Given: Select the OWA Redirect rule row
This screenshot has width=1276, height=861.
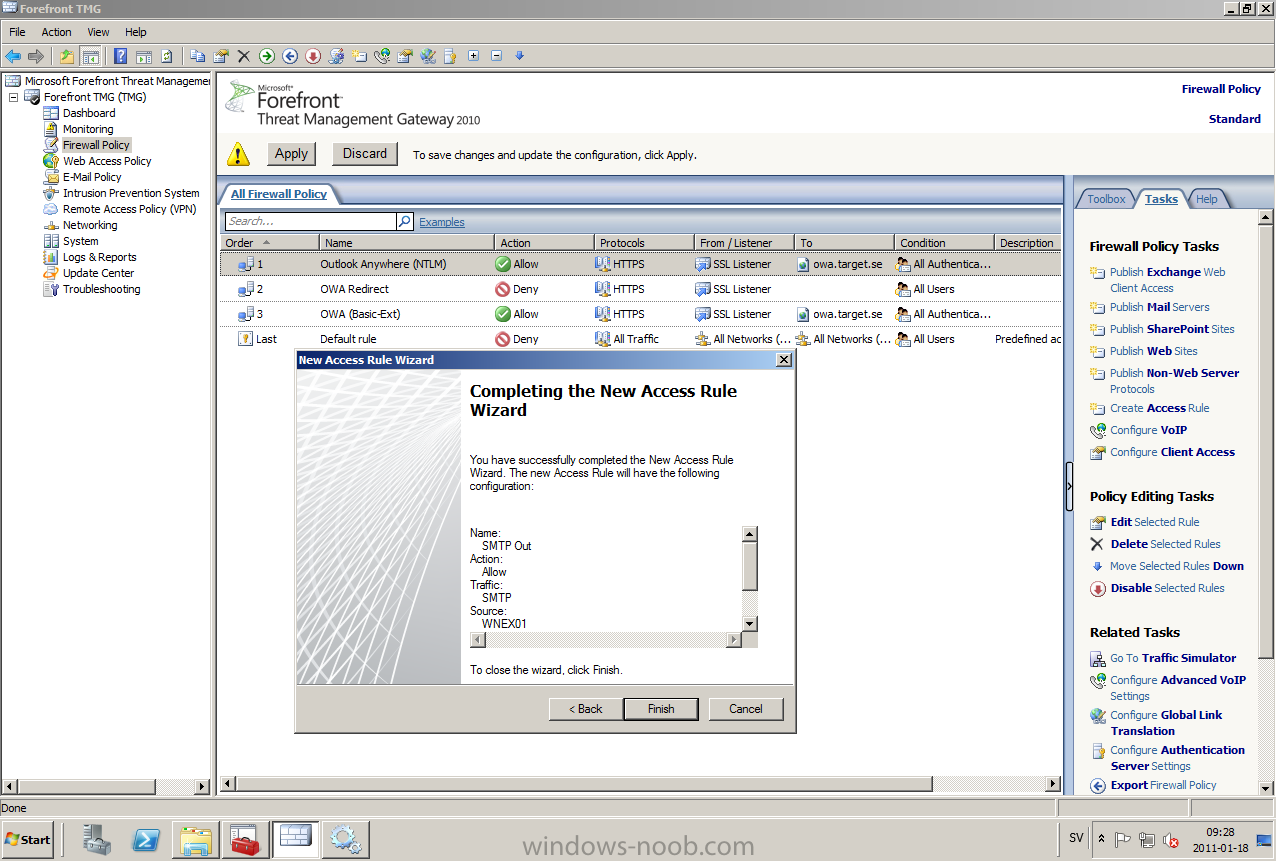Looking at the screenshot, I should click(x=640, y=289).
